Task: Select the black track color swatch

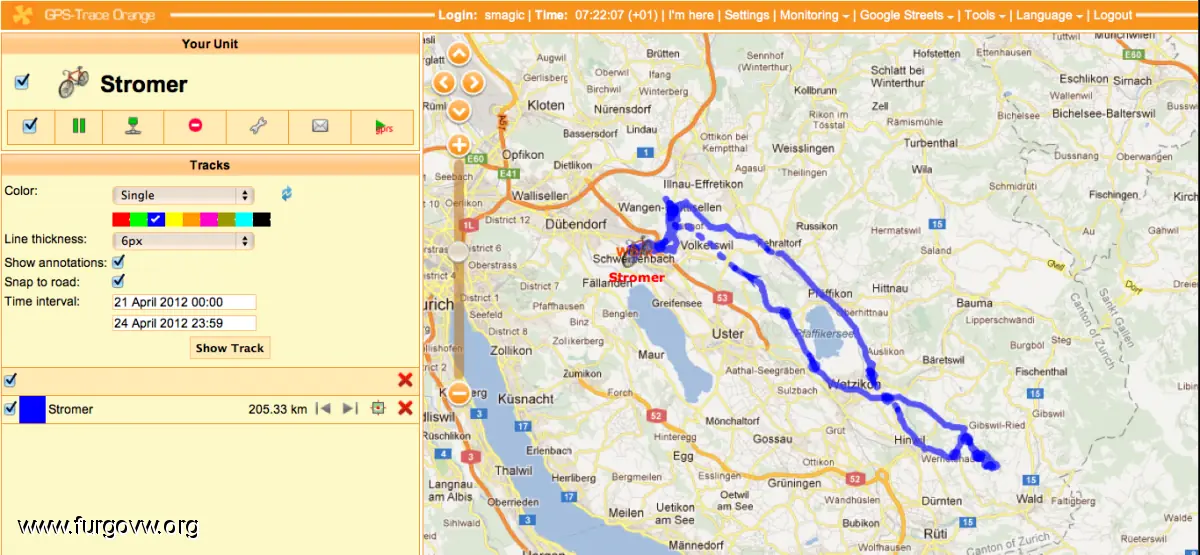Action: [262, 218]
